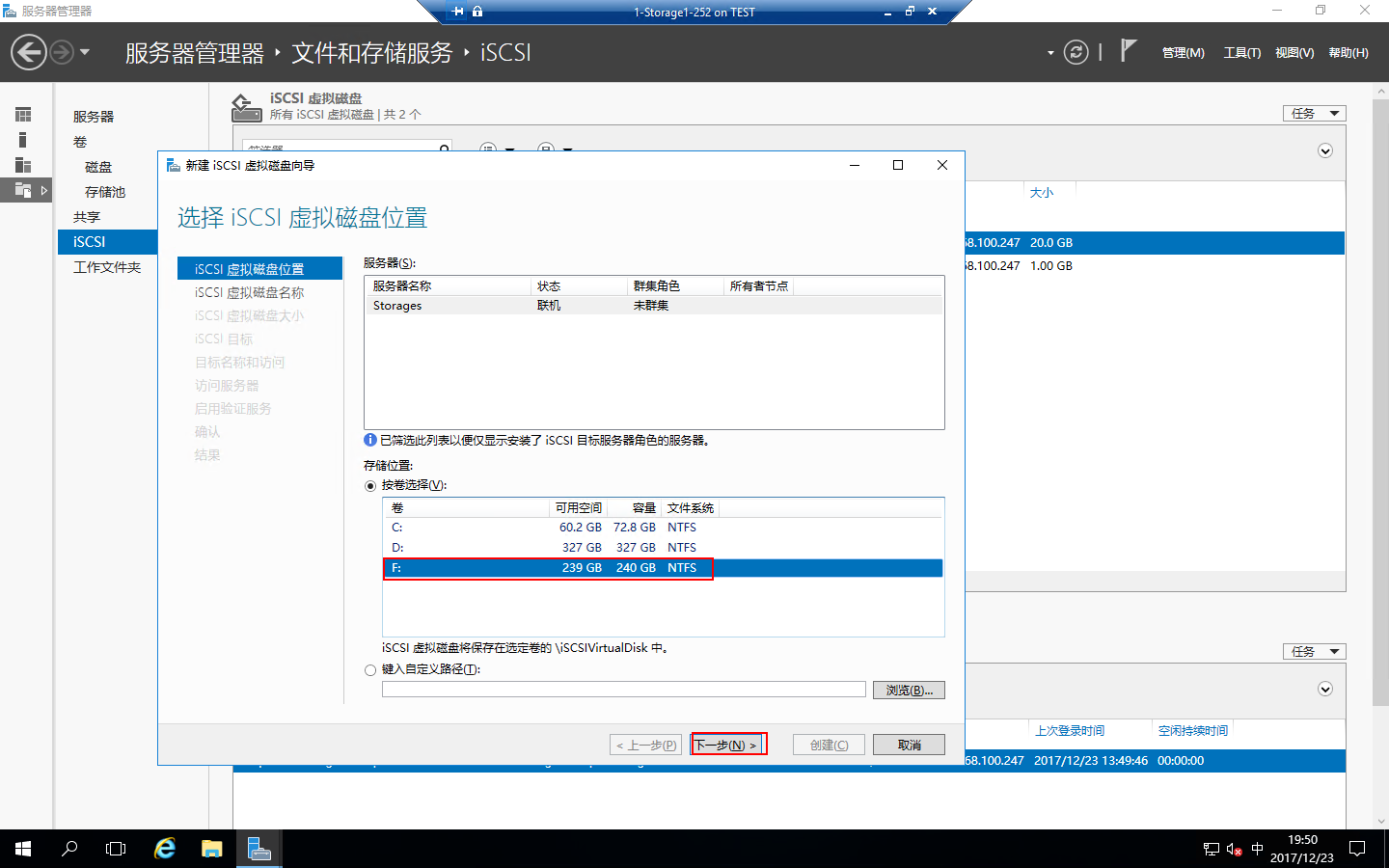Open the dropdown arrow beside the refresh icon
1389x868 pixels.
click(1050, 53)
